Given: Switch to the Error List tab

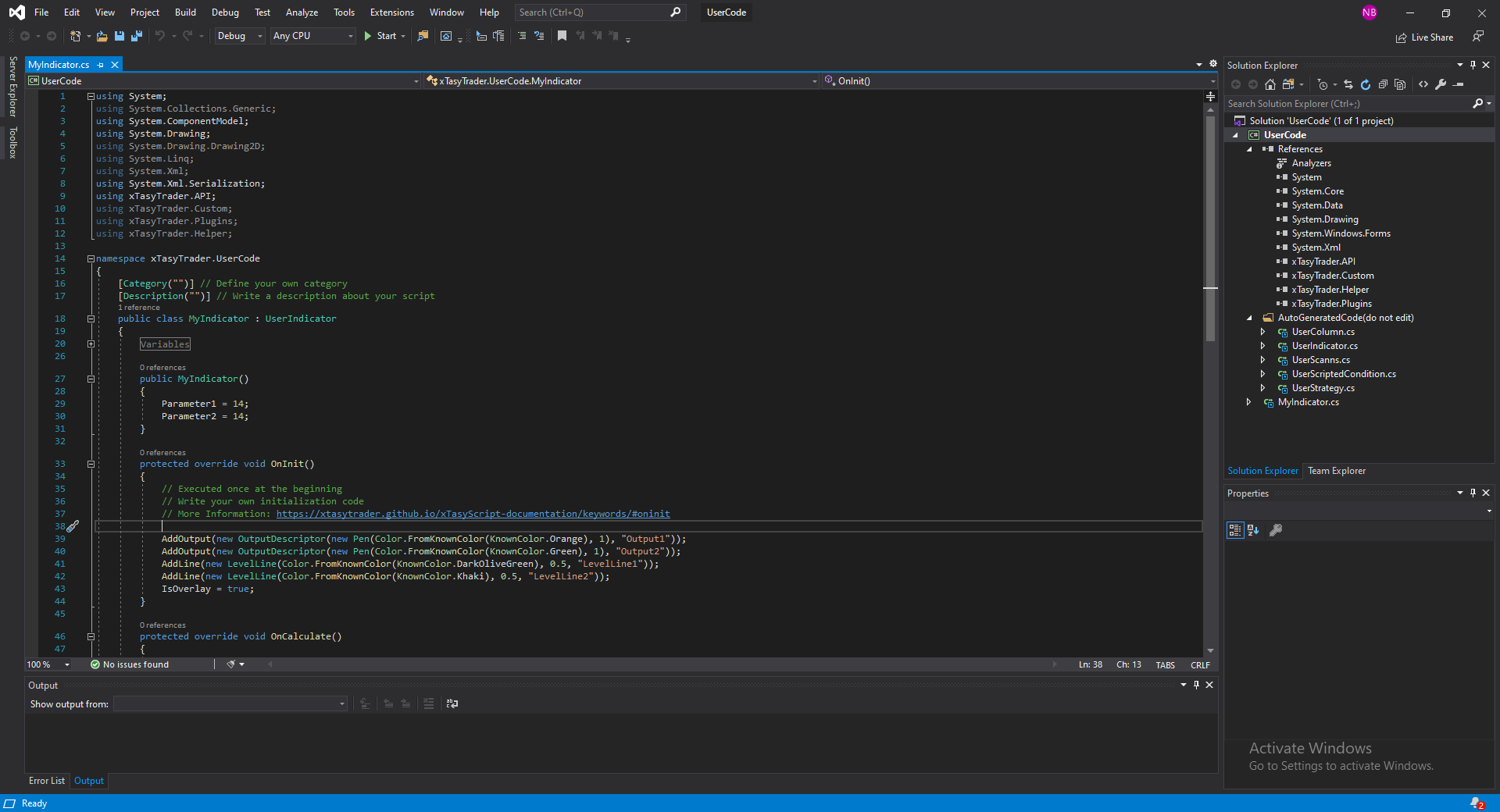Looking at the screenshot, I should click(x=47, y=781).
